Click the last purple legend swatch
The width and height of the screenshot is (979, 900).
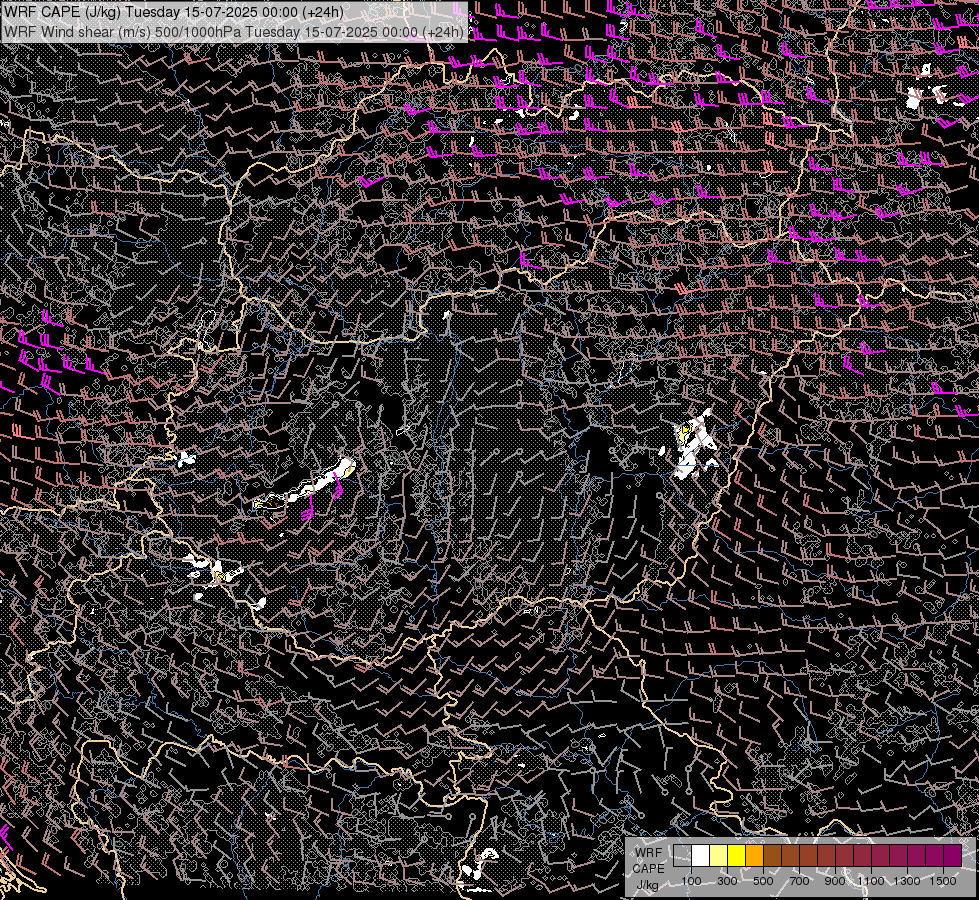point(953,855)
